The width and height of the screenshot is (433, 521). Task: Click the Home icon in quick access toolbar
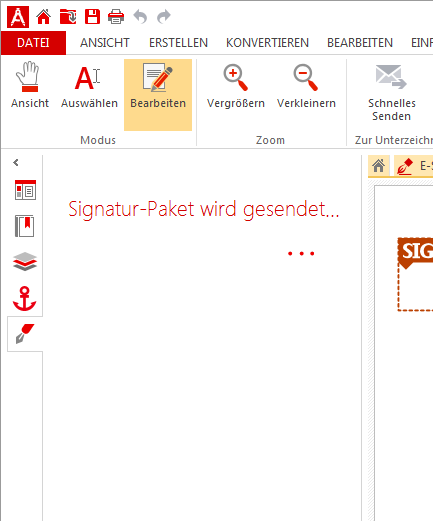(x=44, y=17)
